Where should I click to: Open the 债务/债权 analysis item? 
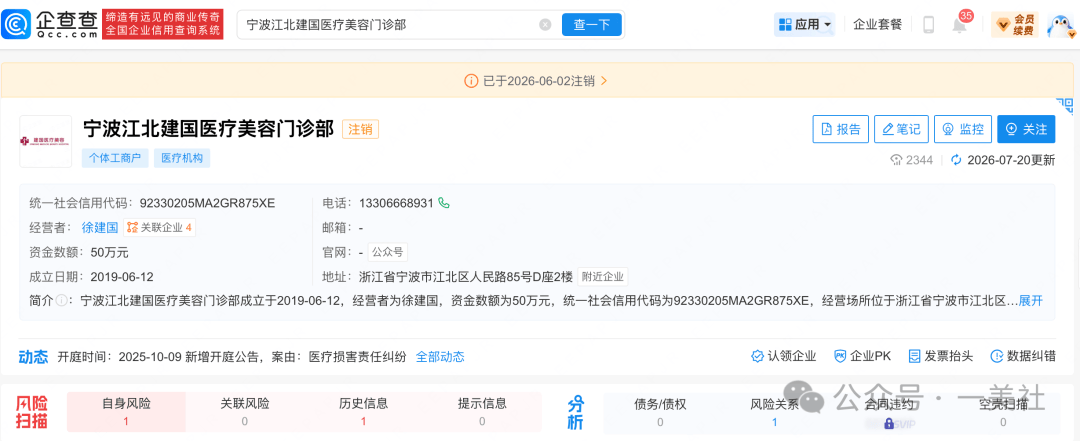[x=660, y=412]
